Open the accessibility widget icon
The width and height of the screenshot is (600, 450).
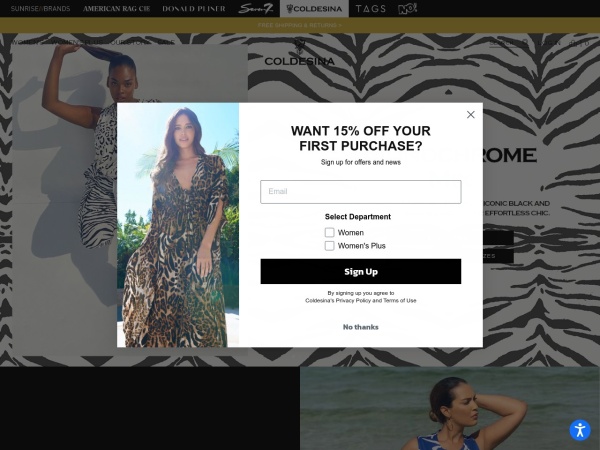tap(580, 430)
